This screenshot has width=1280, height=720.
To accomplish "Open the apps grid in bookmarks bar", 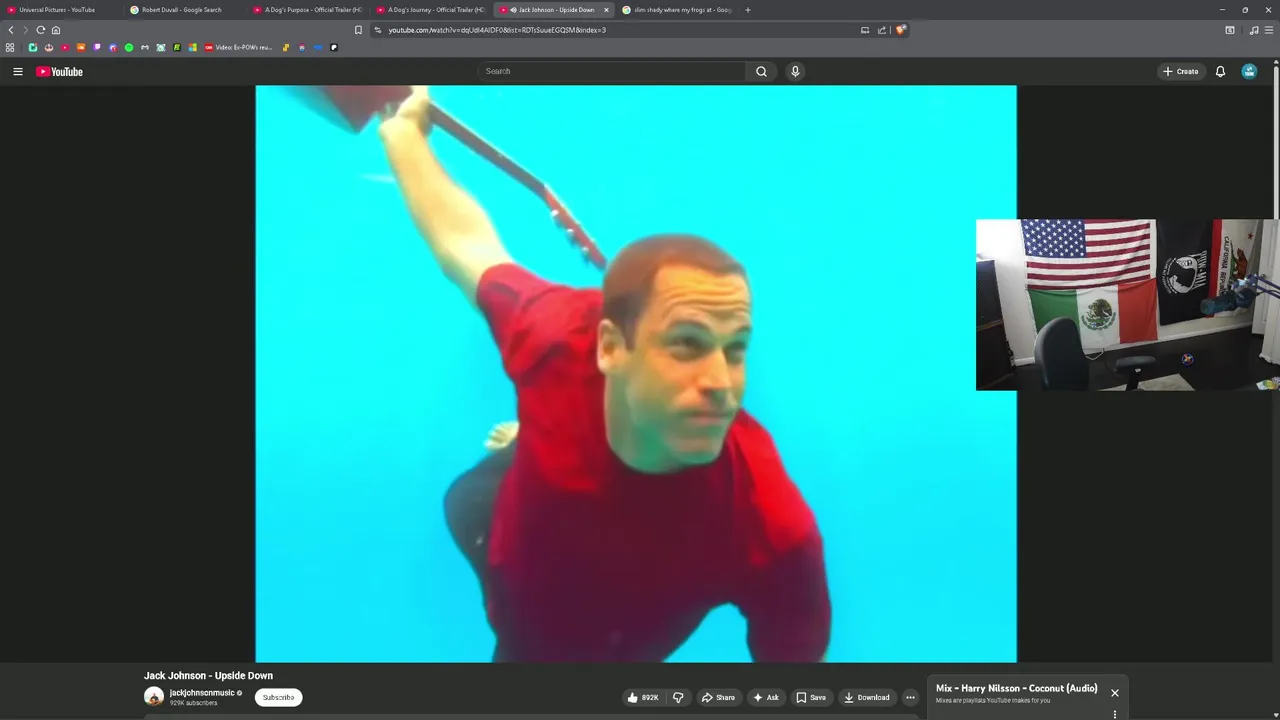I will (10, 47).
